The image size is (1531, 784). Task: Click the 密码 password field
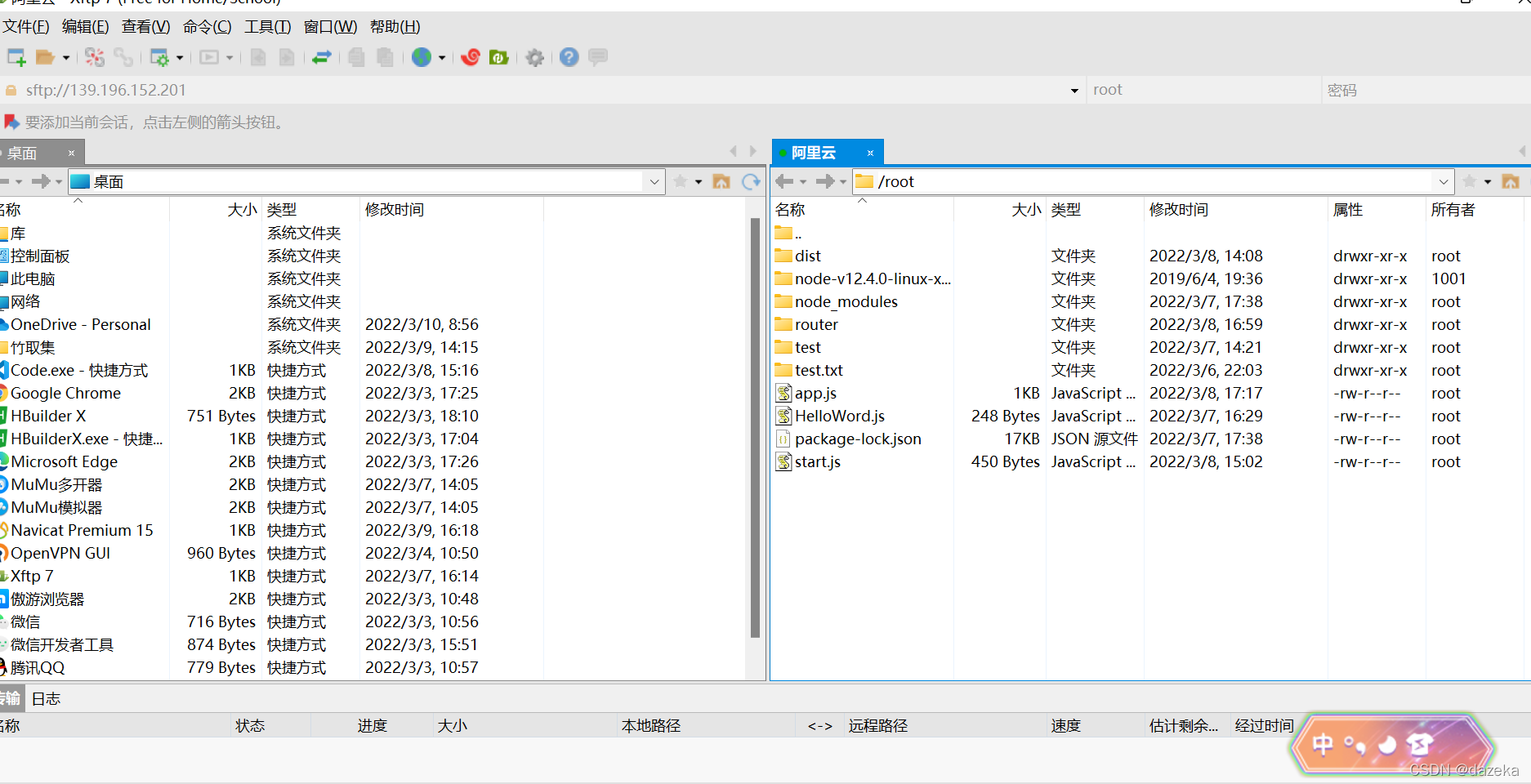click(1426, 90)
